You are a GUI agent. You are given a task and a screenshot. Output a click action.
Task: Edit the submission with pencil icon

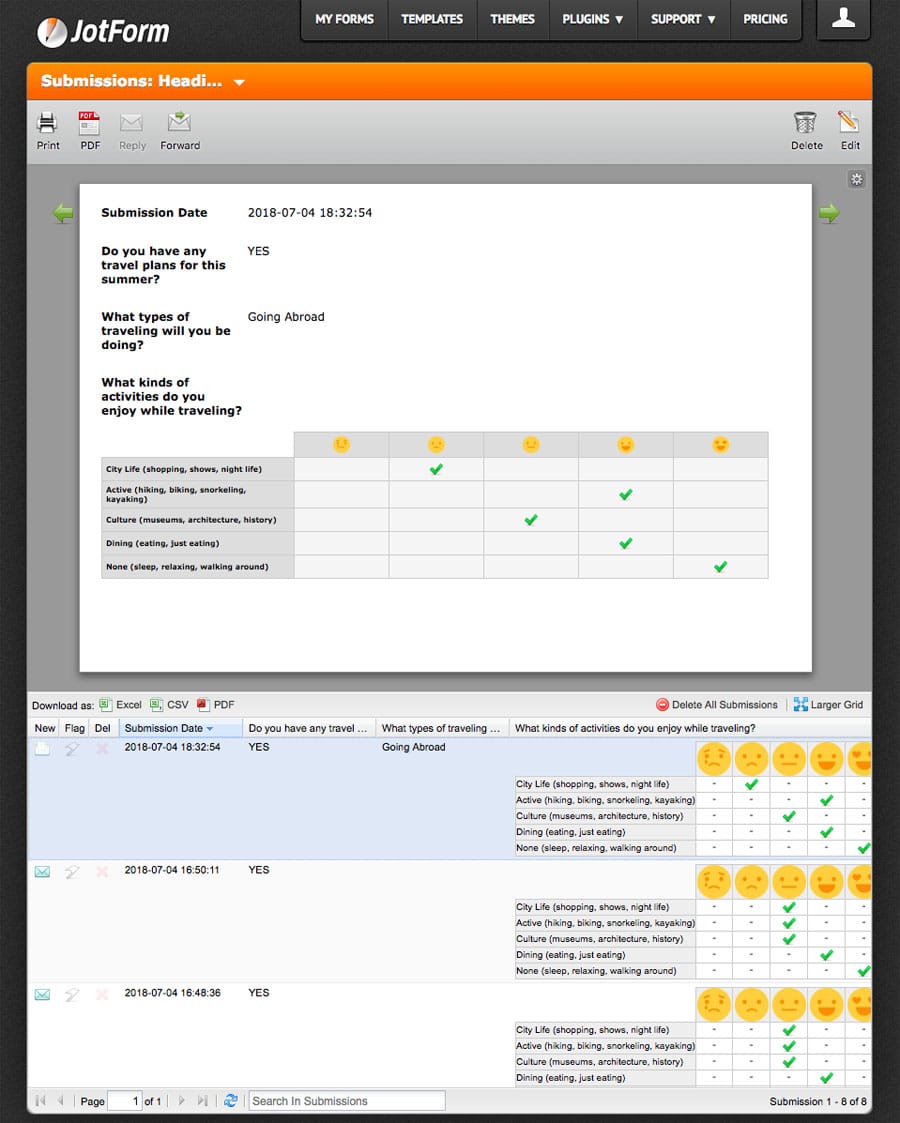point(850,131)
